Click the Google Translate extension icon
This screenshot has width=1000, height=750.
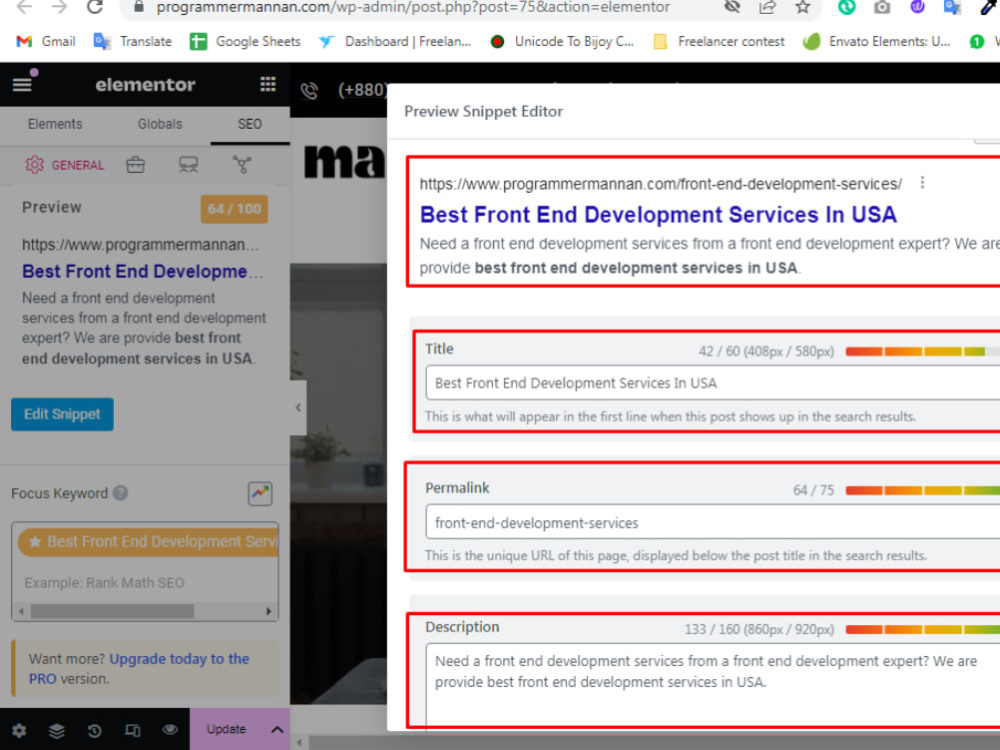(952, 7)
